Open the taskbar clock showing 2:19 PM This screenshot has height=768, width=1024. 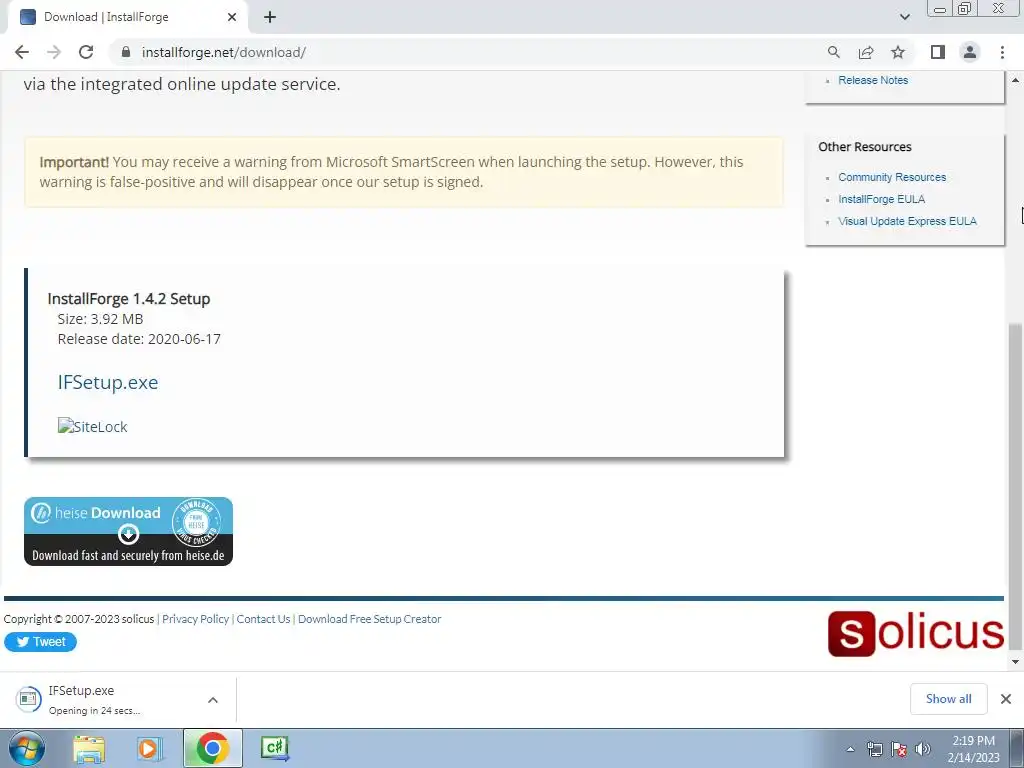pyautogui.click(x=973, y=749)
